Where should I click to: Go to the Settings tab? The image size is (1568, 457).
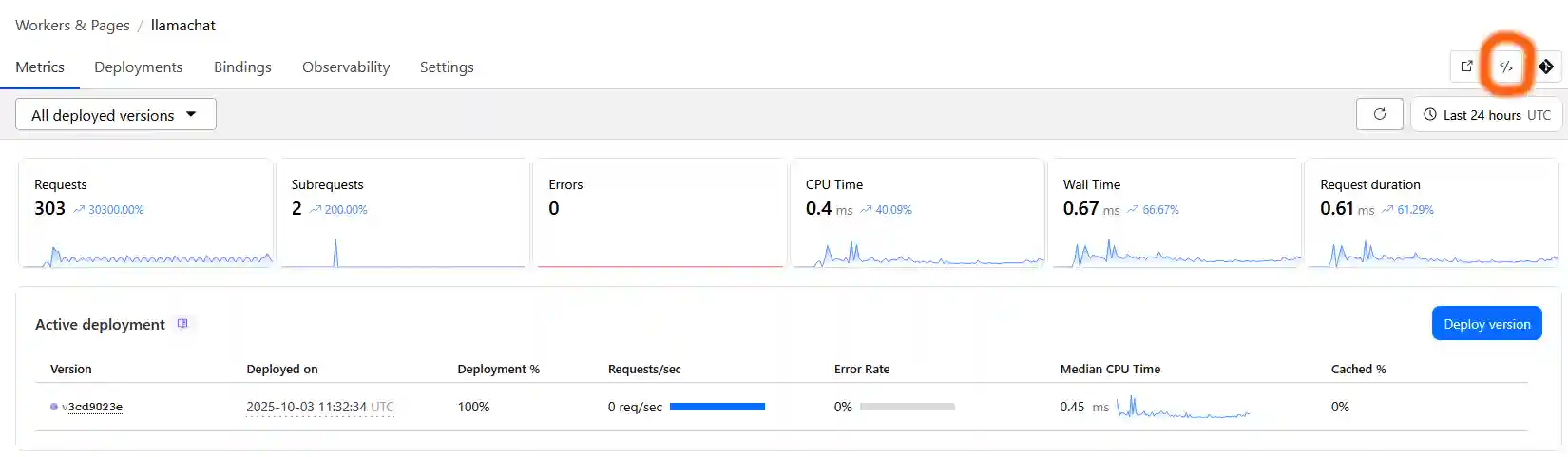pos(447,67)
